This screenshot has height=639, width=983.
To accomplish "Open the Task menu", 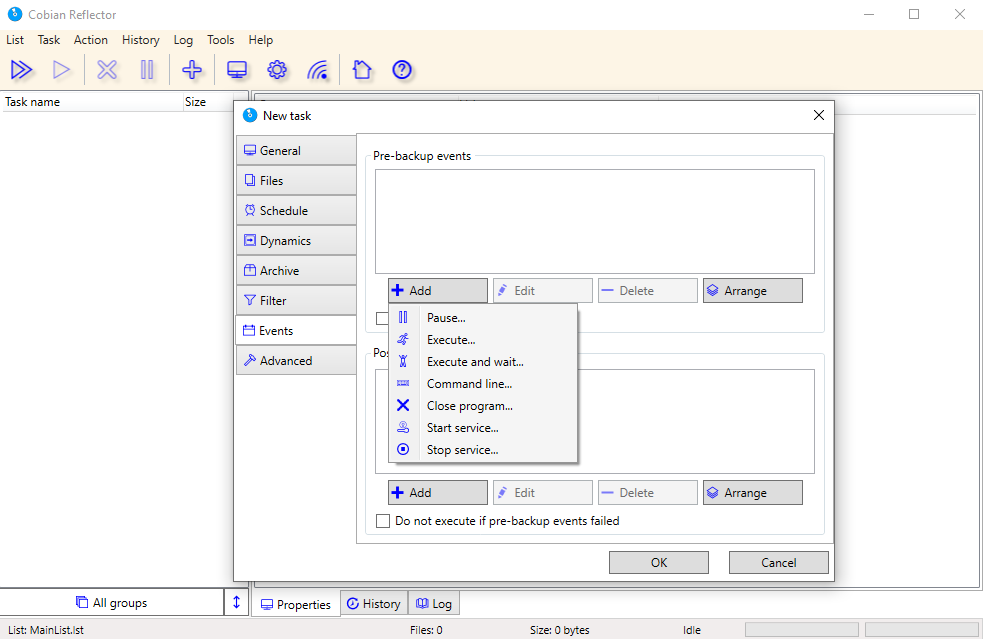I will pyautogui.click(x=49, y=40).
